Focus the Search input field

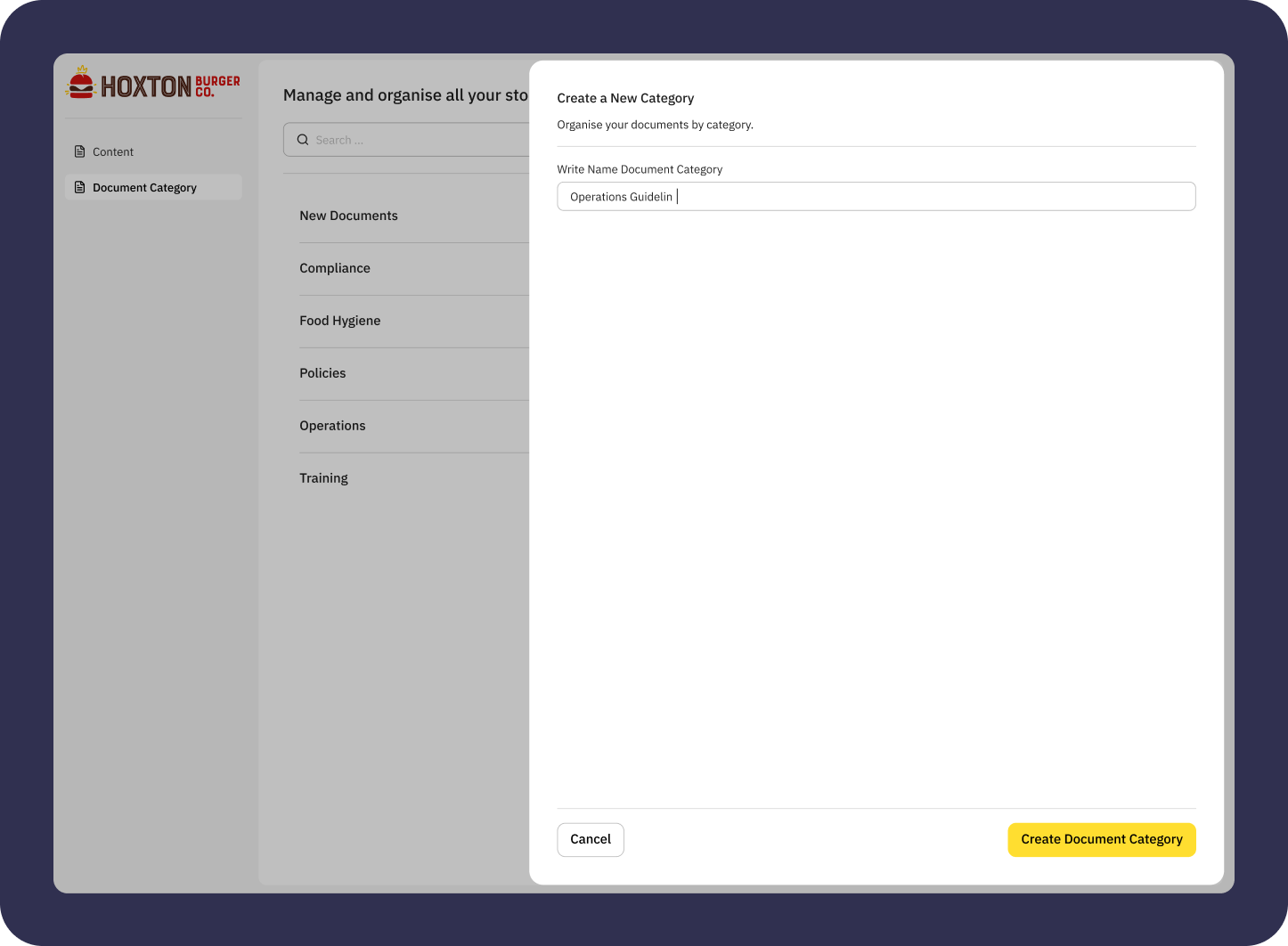[x=406, y=140]
